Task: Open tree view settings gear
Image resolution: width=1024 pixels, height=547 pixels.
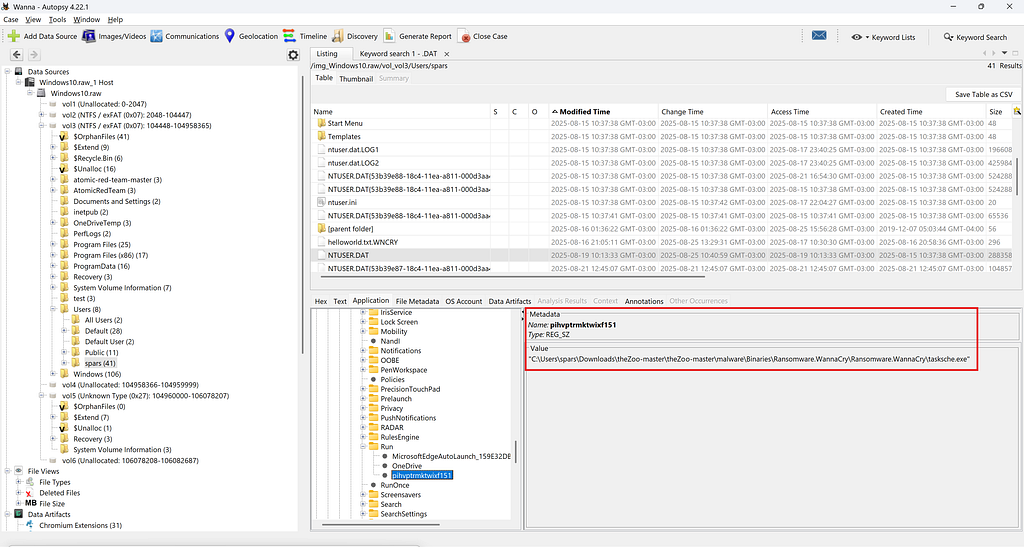Action: (x=293, y=55)
